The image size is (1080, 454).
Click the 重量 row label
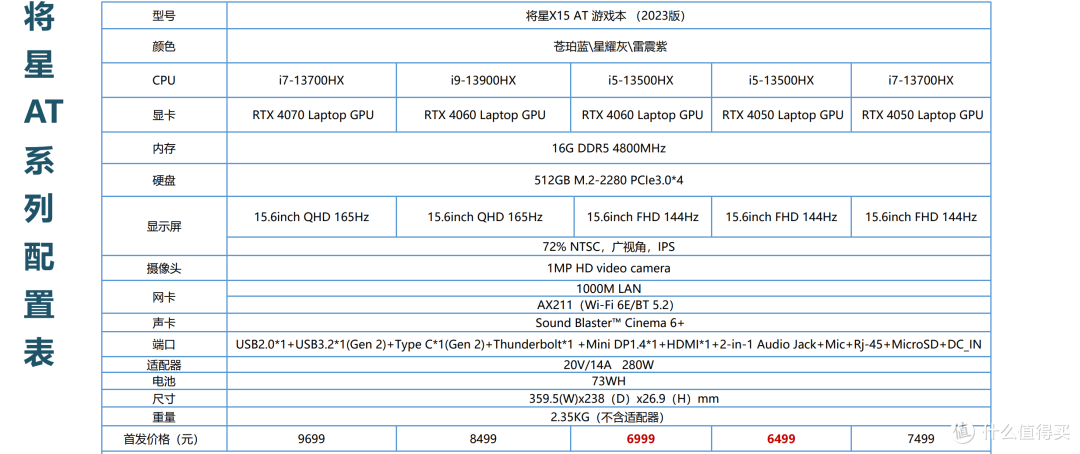pyautogui.click(x=164, y=417)
